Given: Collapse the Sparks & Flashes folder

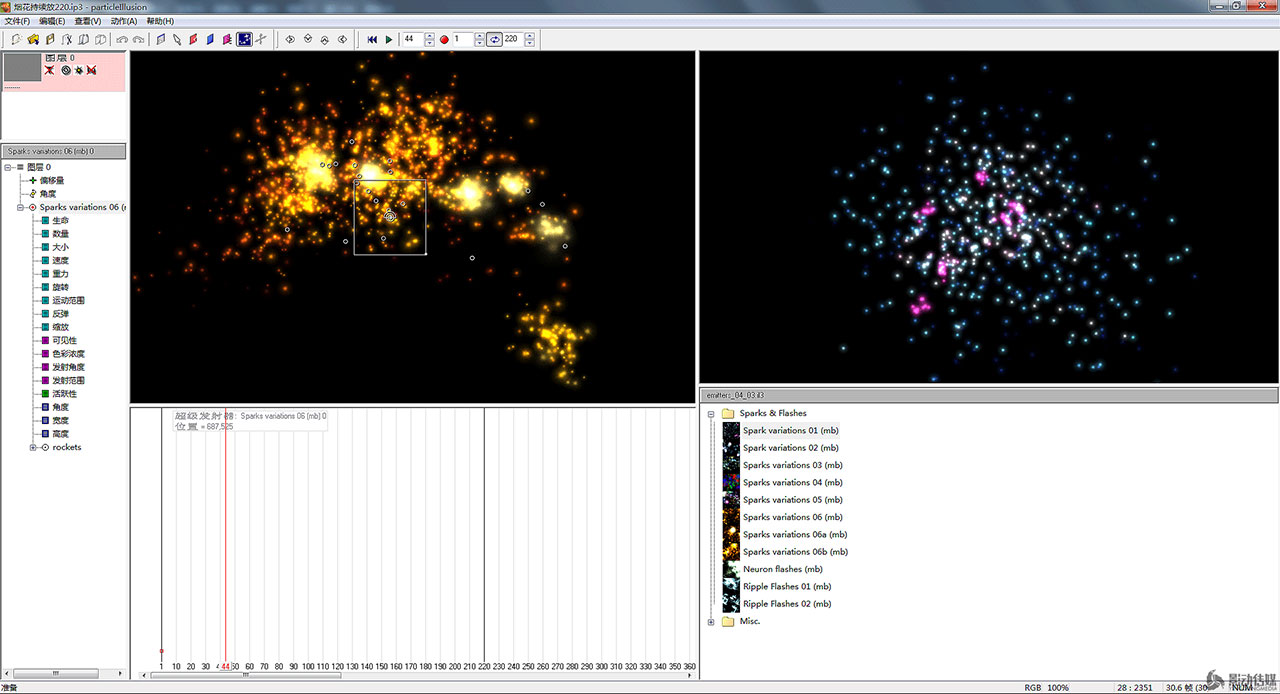Looking at the screenshot, I should [711, 413].
